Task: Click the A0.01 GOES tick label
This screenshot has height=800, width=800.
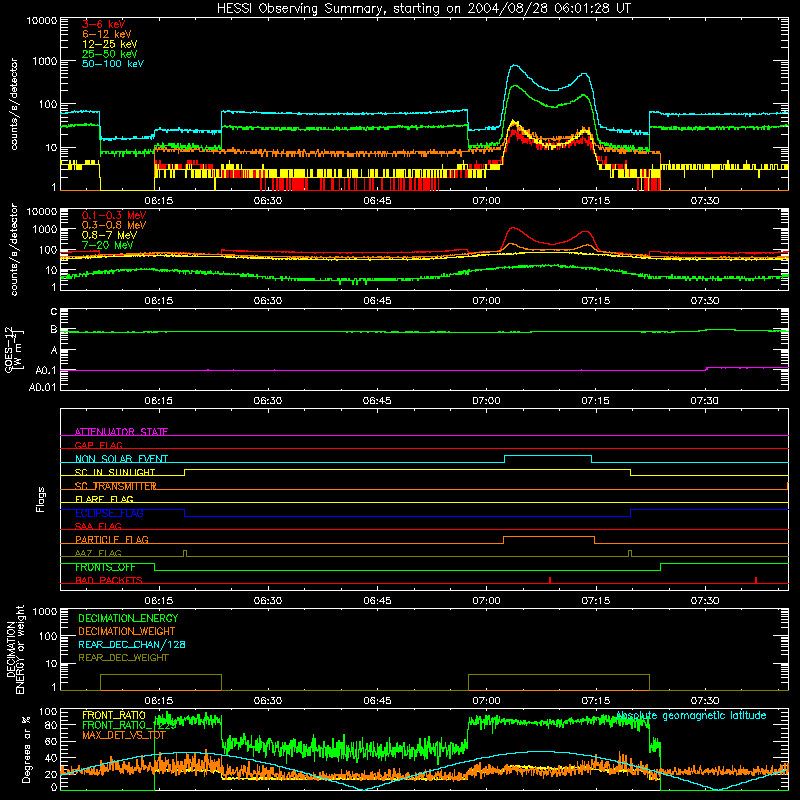Action: (43, 387)
